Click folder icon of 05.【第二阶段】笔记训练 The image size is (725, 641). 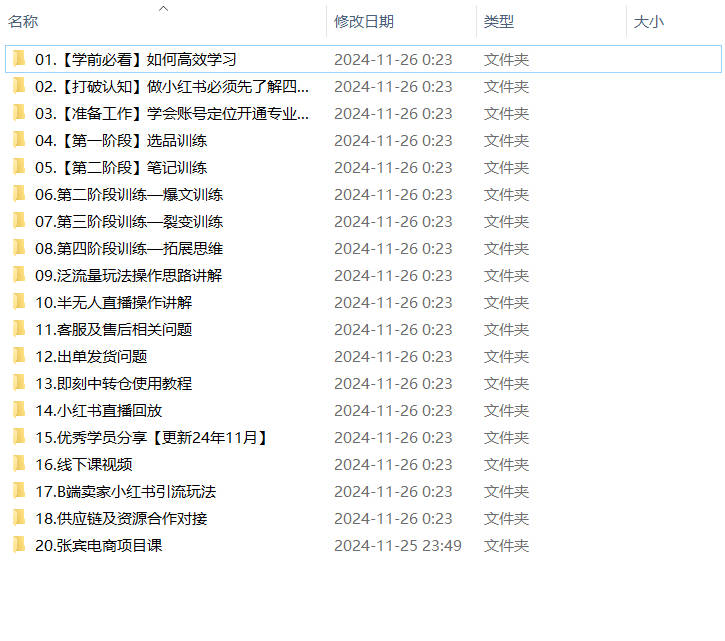point(19,166)
